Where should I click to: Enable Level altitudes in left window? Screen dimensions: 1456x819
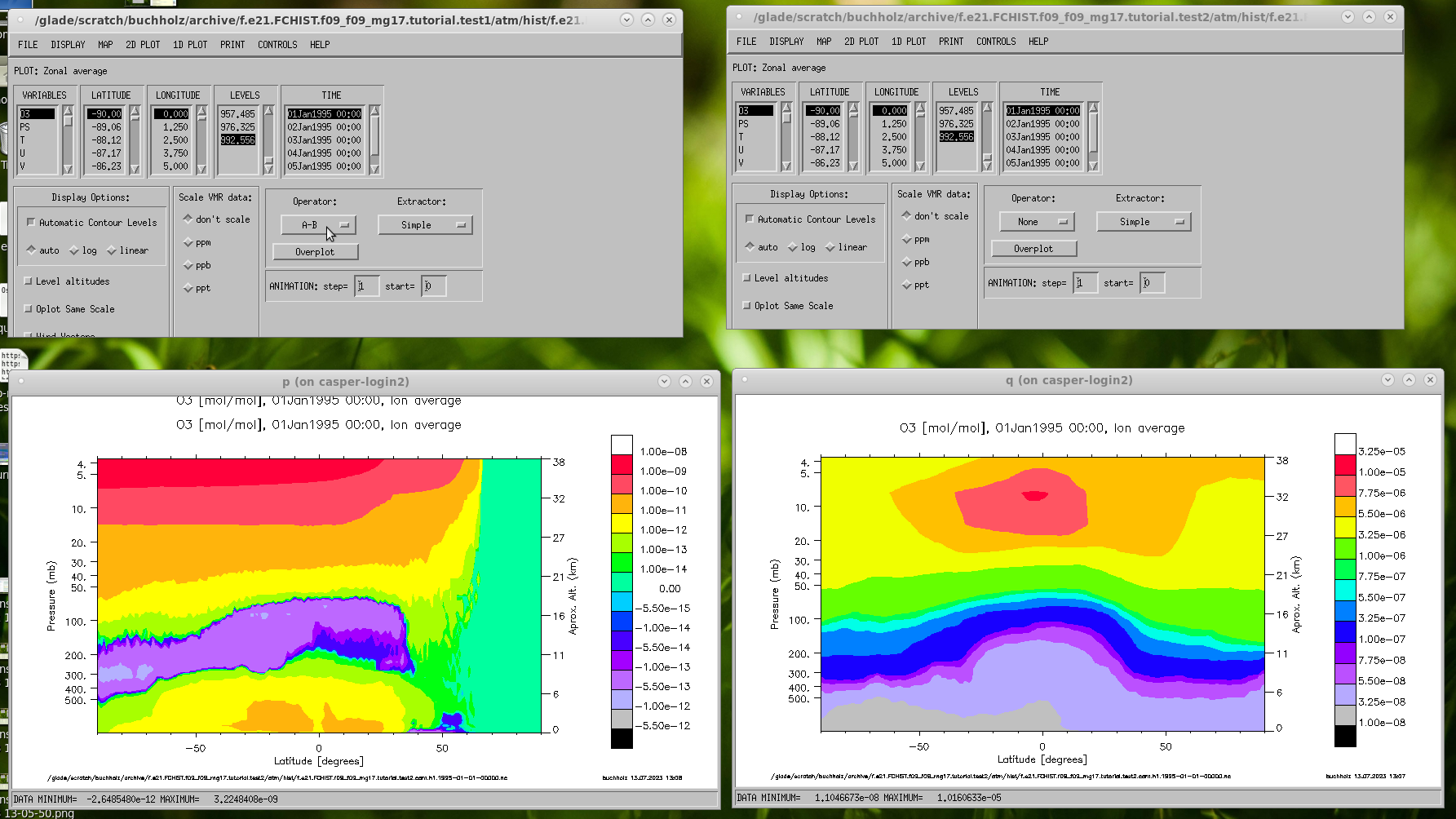pyautogui.click(x=29, y=281)
